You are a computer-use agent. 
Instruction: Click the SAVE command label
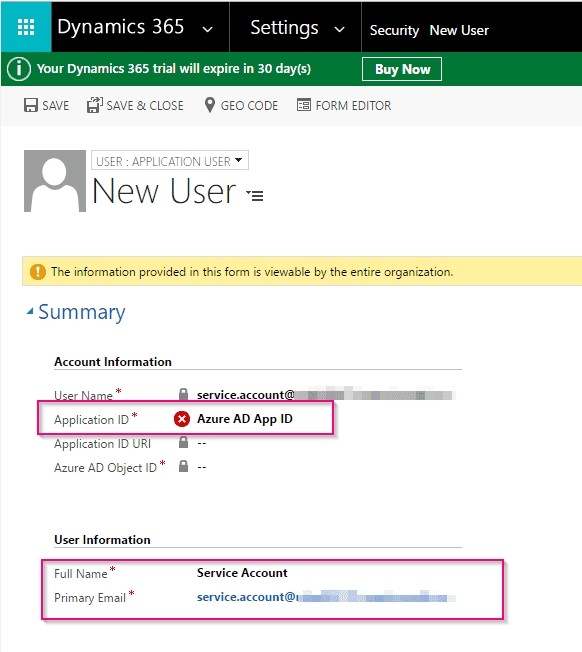(x=55, y=106)
